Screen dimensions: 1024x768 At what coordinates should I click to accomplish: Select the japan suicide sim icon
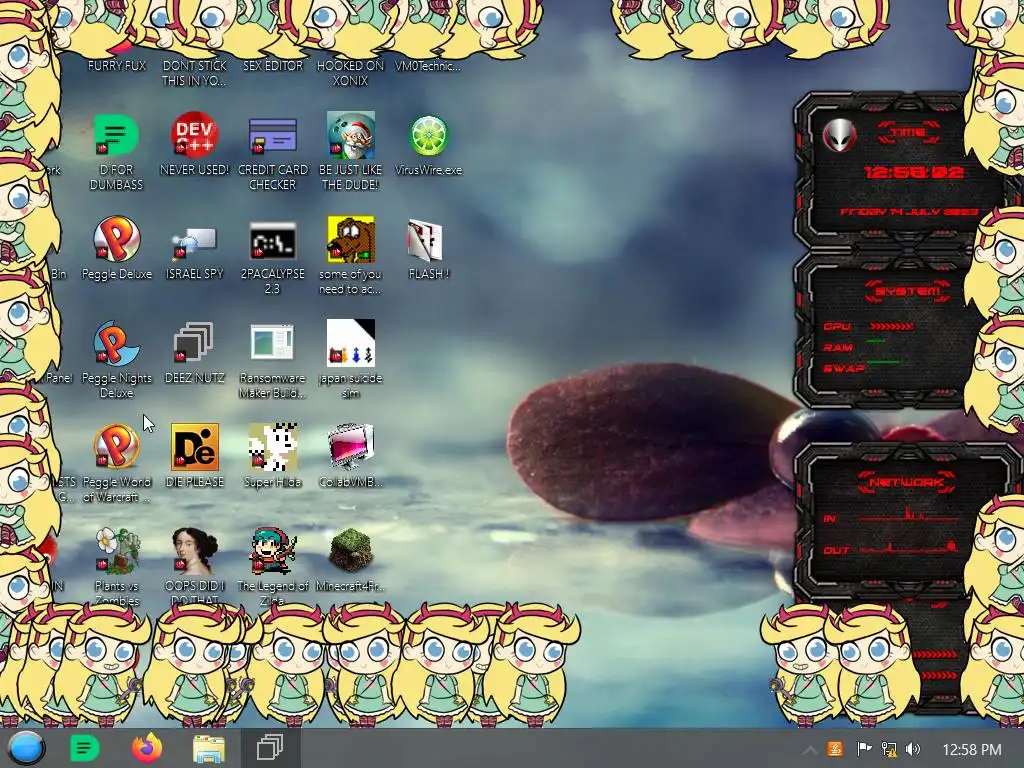tap(351, 343)
